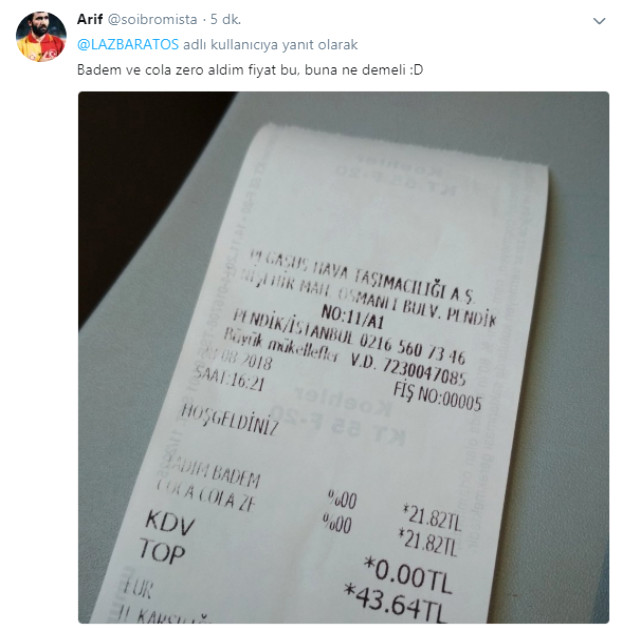The width and height of the screenshot is (640, 630).
Task: Open Arif's profile picture avatar
Action: coord(41,37)
